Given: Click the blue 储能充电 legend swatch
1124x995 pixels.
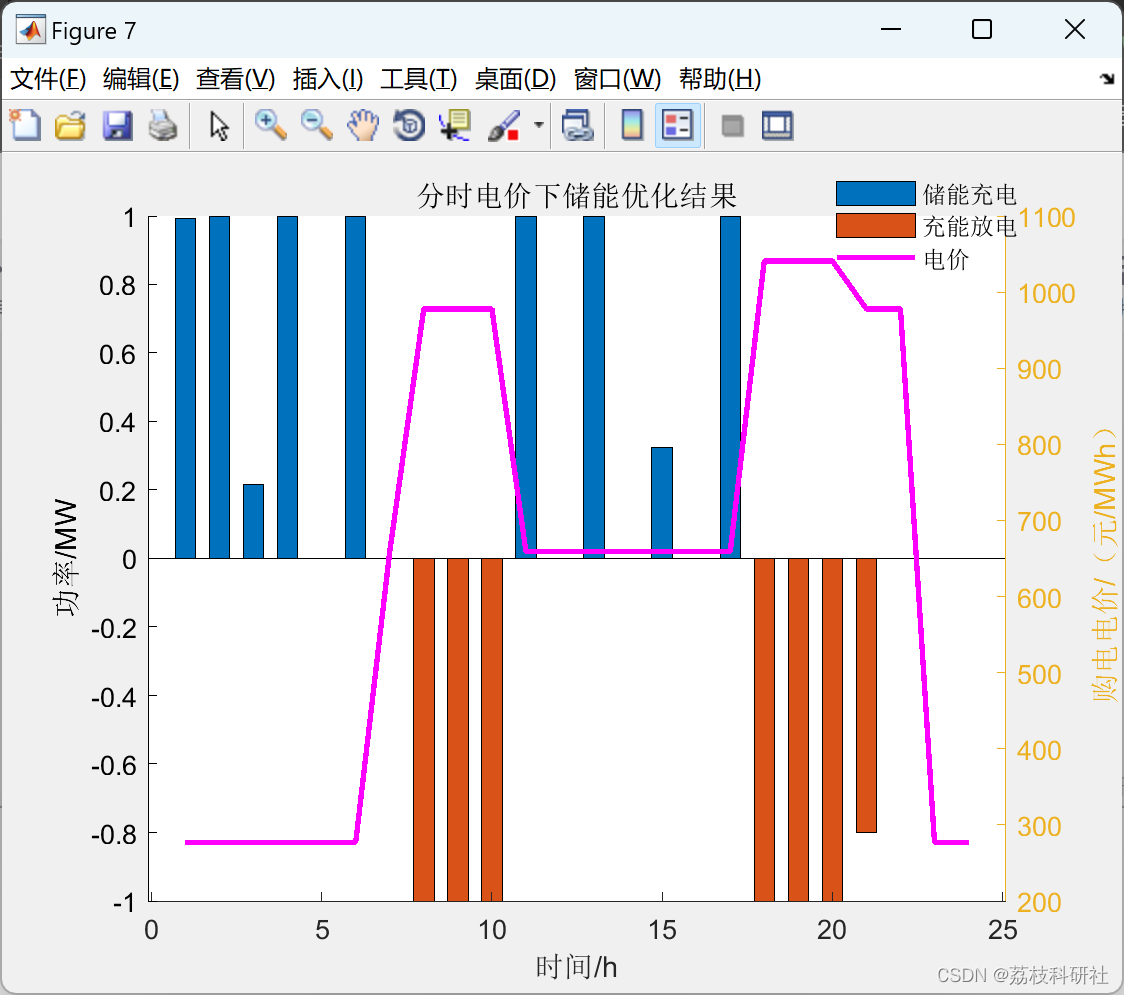Looking at the screenshot, I should [875, 194].
